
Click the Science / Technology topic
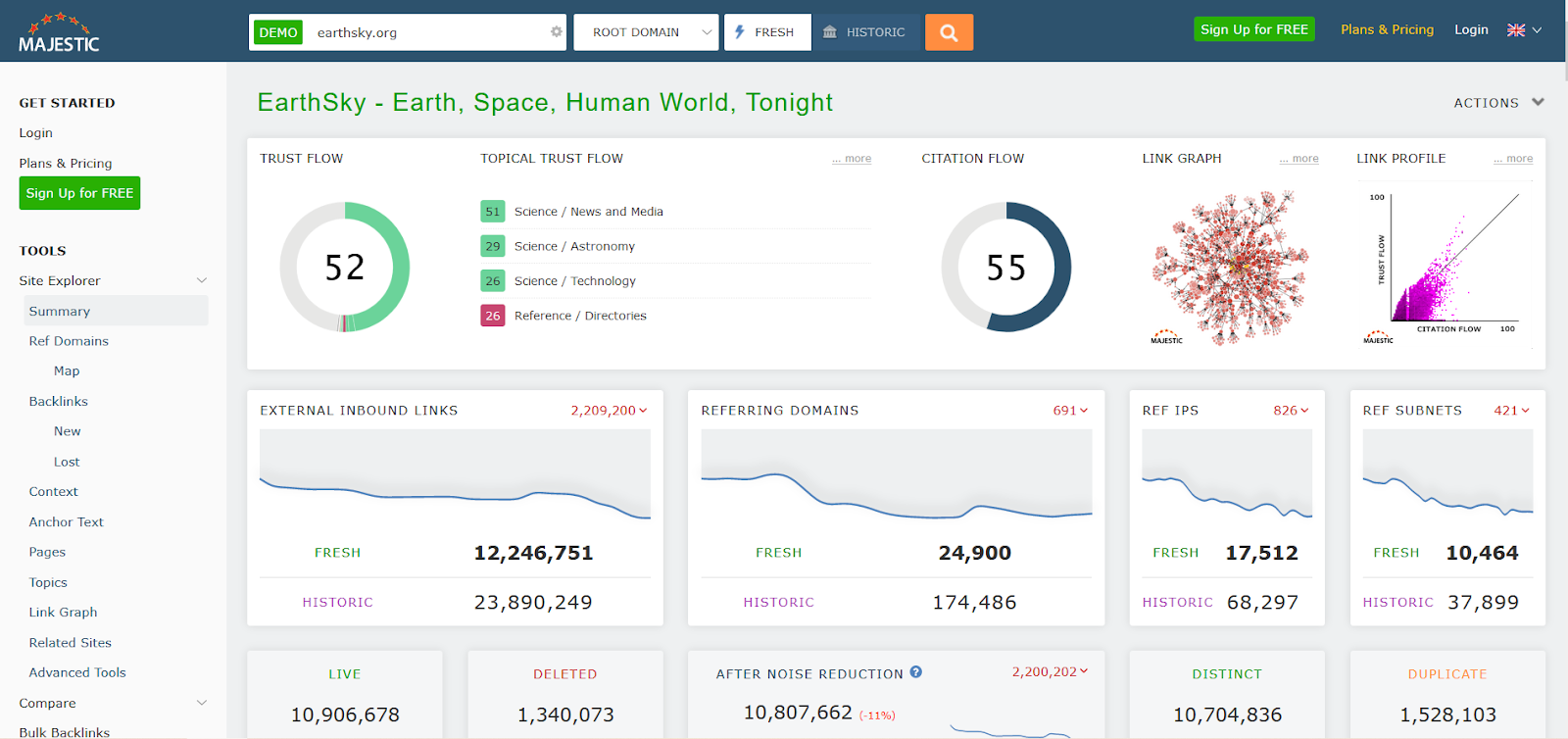(575, 281)
